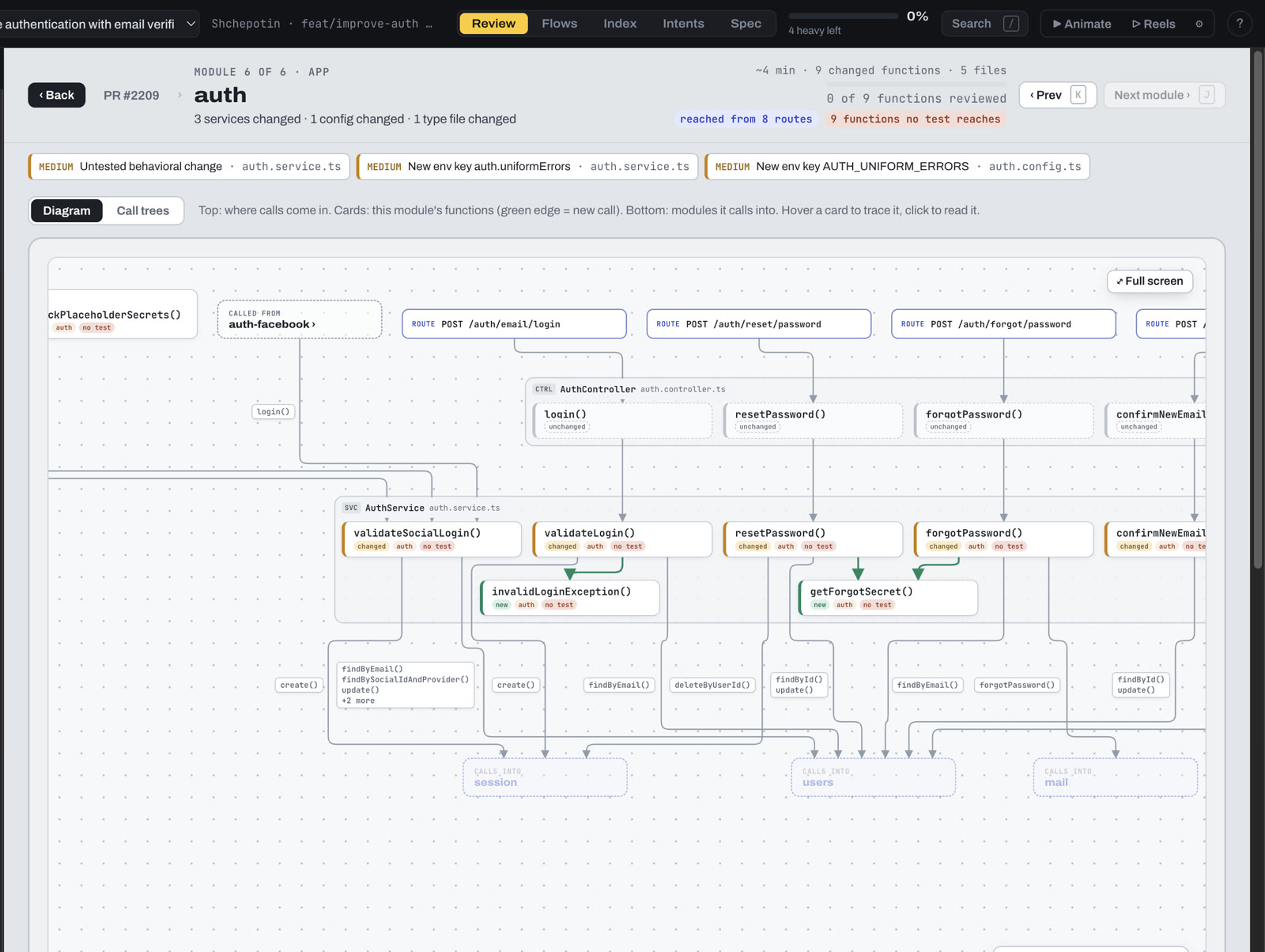Image resolution: width=1265 pixels, height=952 pixels.
Task: Switch to the Flows tab
Action: pyautogui.click(x=559, y=24)
